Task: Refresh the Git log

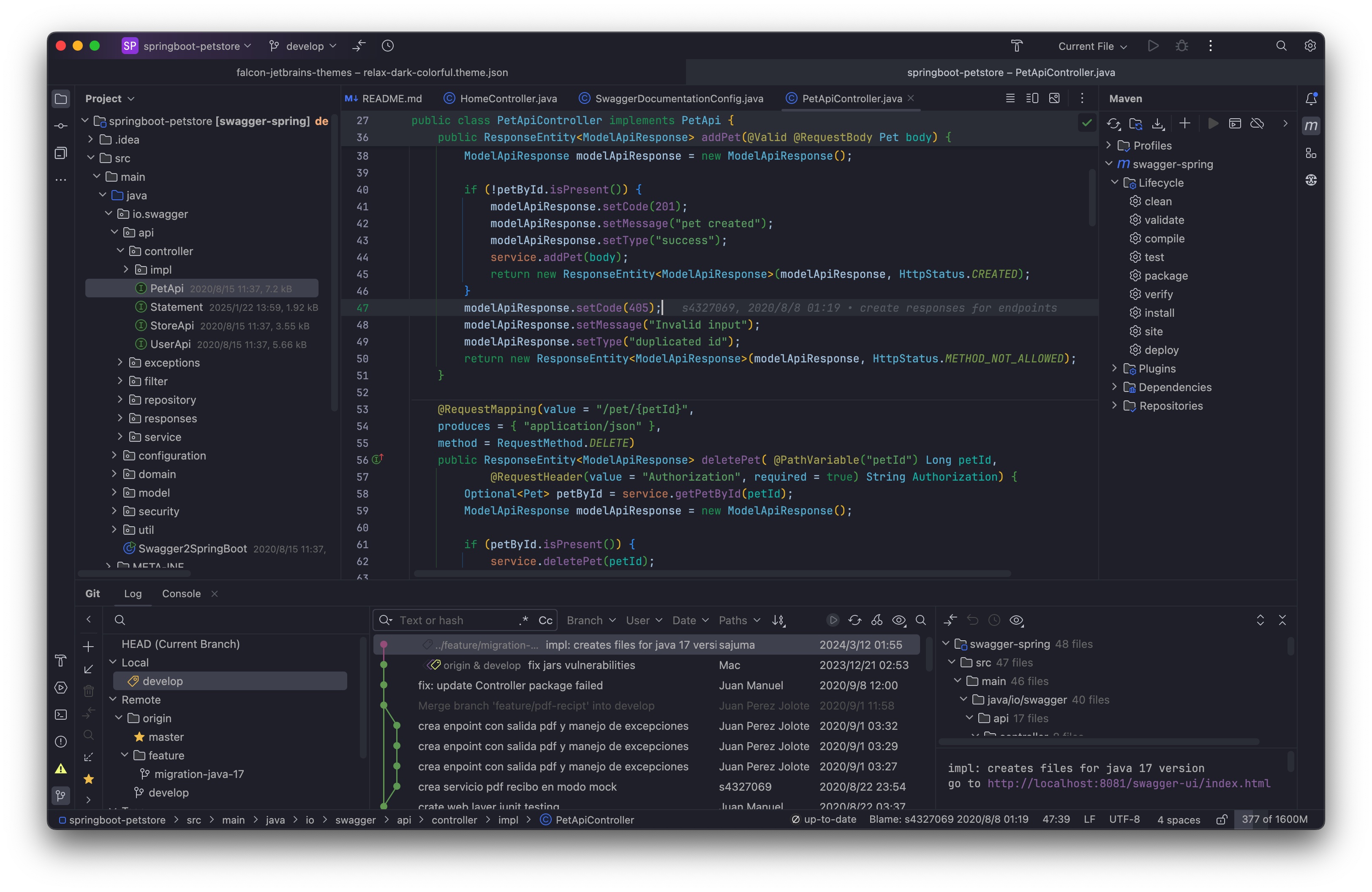Action: 855,620
